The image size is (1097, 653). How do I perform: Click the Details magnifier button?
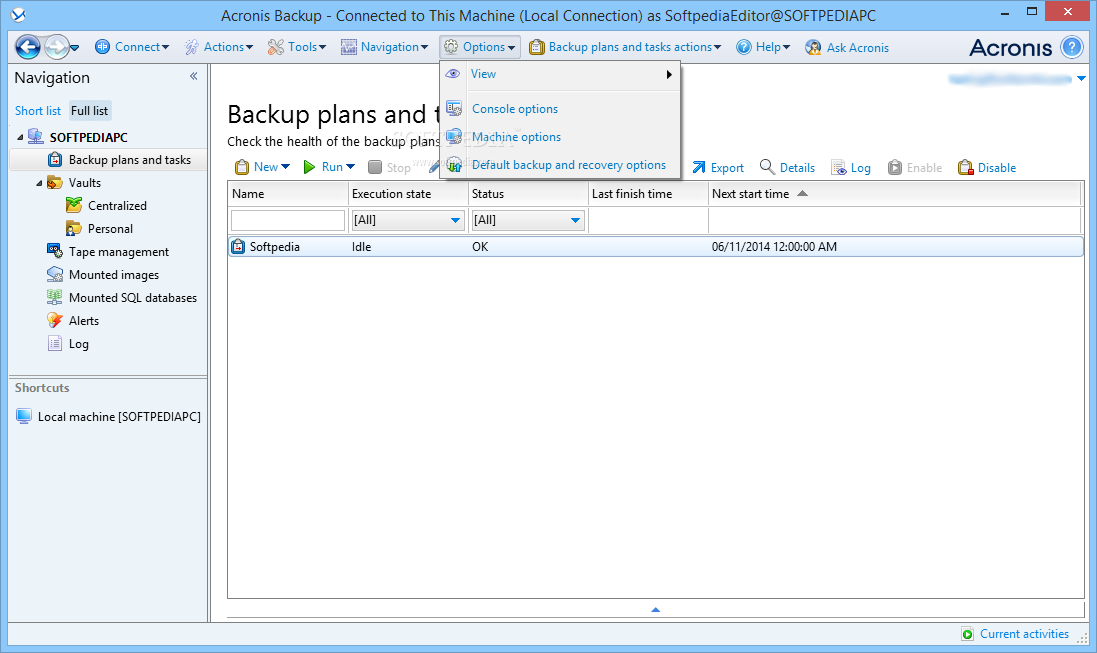tap(787, 167)
